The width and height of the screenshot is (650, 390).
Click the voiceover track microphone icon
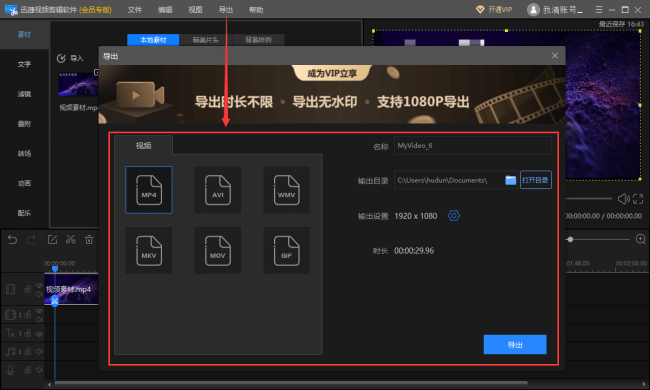[10, 370]
